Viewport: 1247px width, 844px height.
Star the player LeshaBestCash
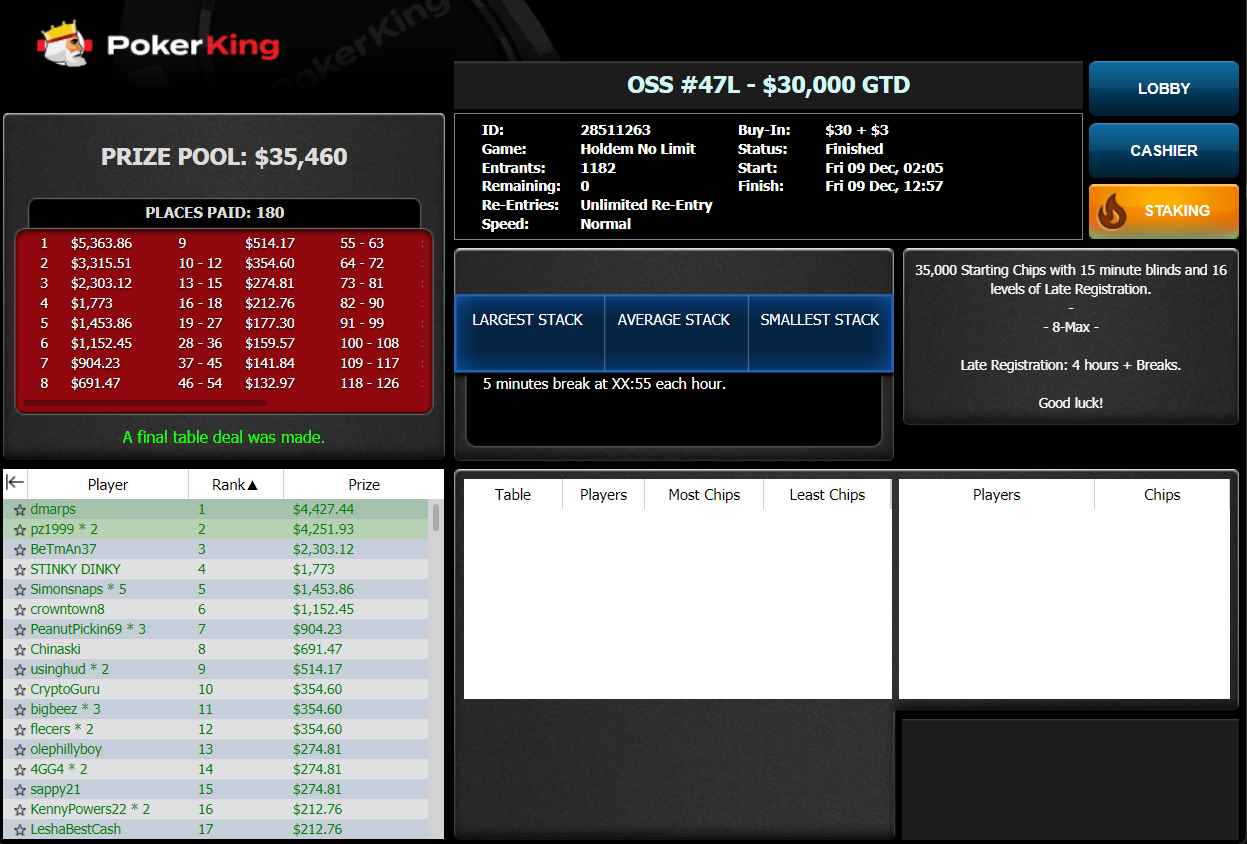[19, 830]
